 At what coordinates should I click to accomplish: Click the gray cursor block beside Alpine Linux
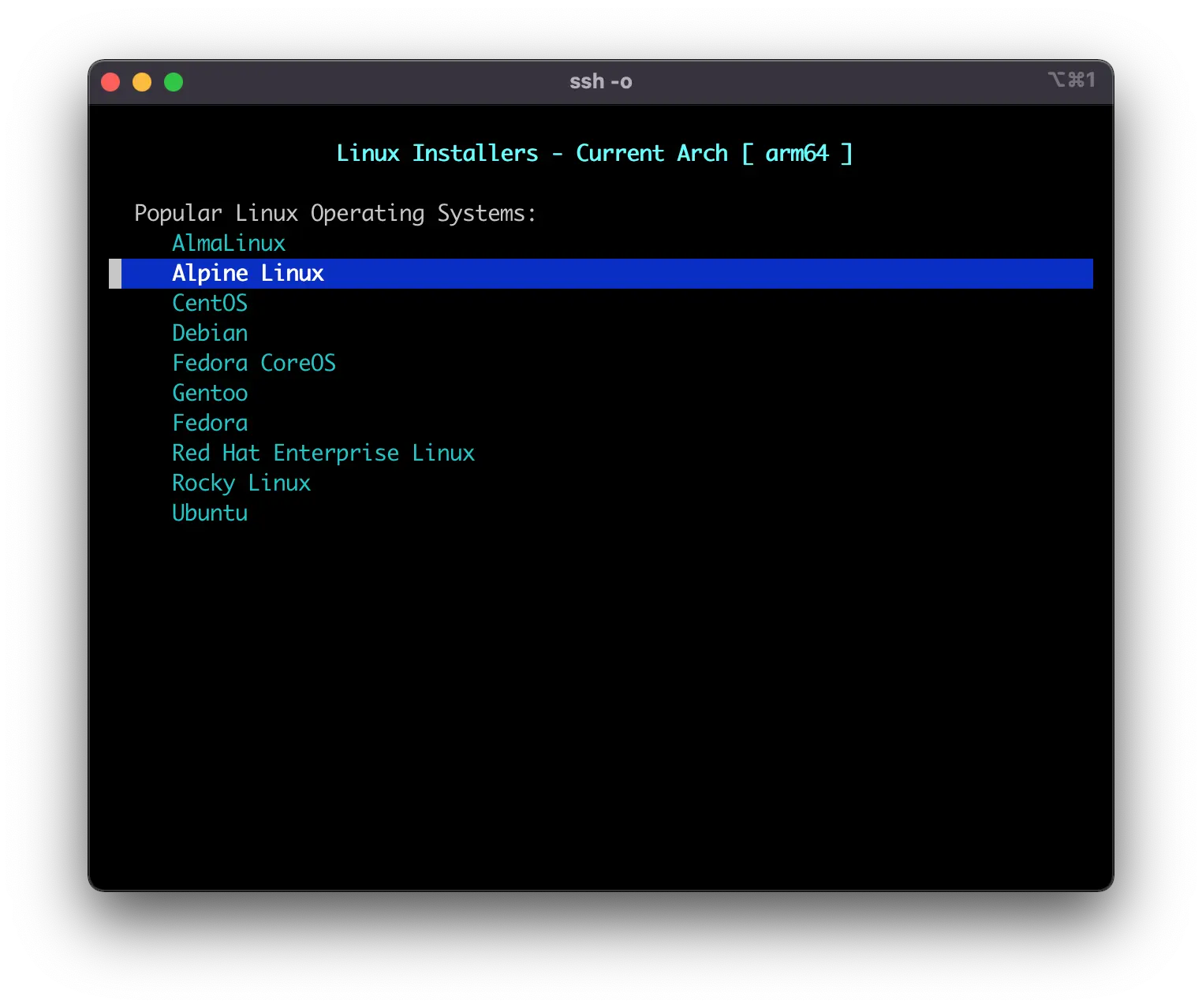[x=115, y=274]
